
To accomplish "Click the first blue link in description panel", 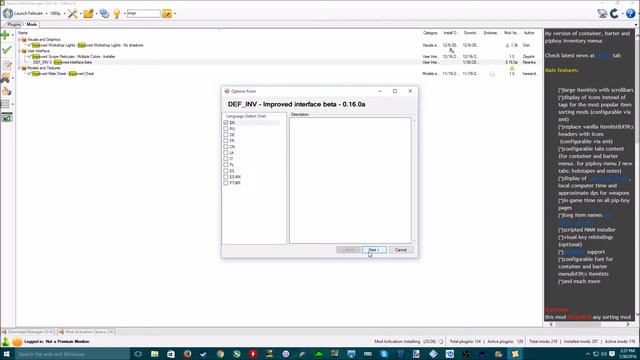I will click(604, 56).
